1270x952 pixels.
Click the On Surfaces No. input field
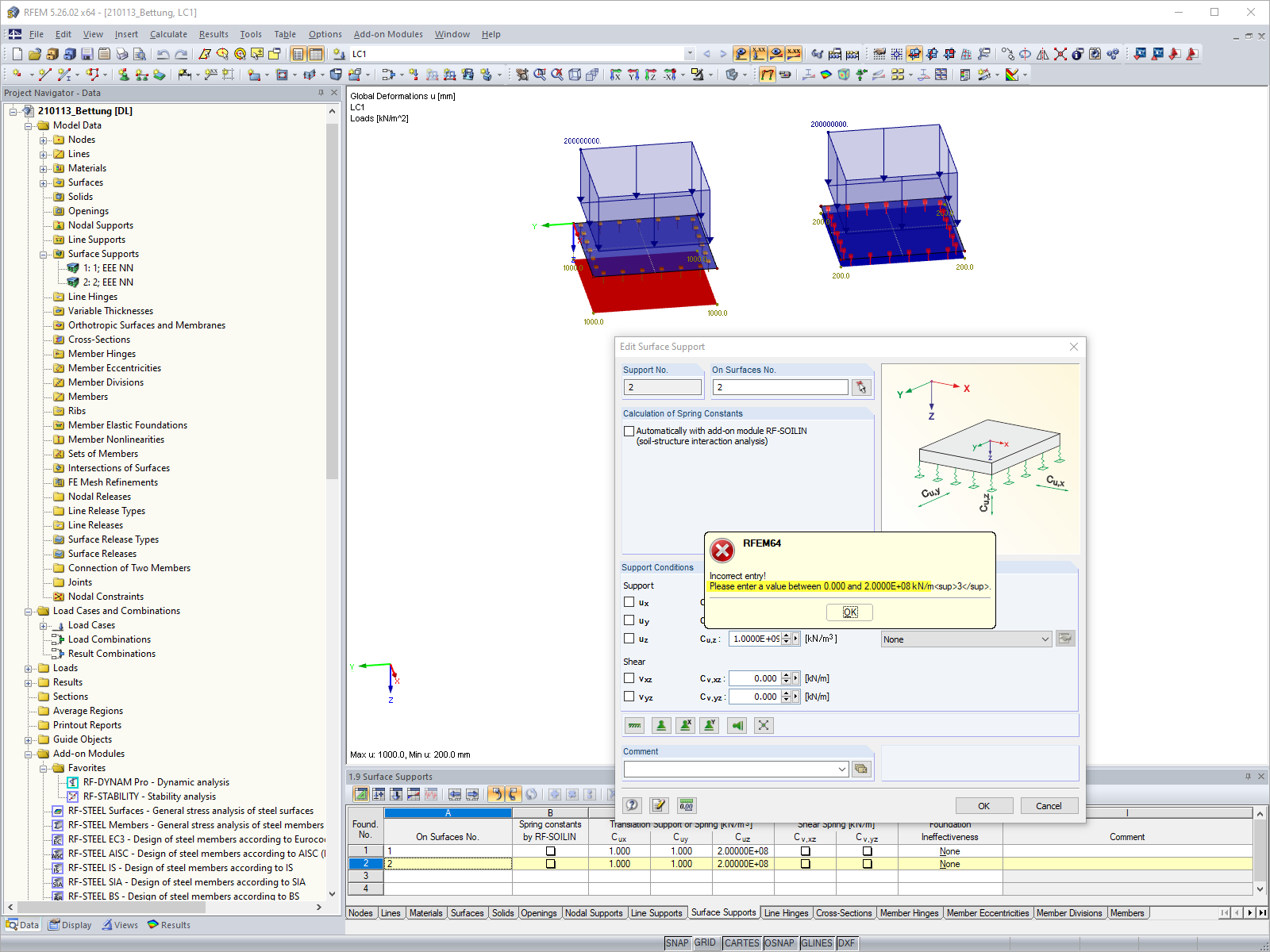781,387
